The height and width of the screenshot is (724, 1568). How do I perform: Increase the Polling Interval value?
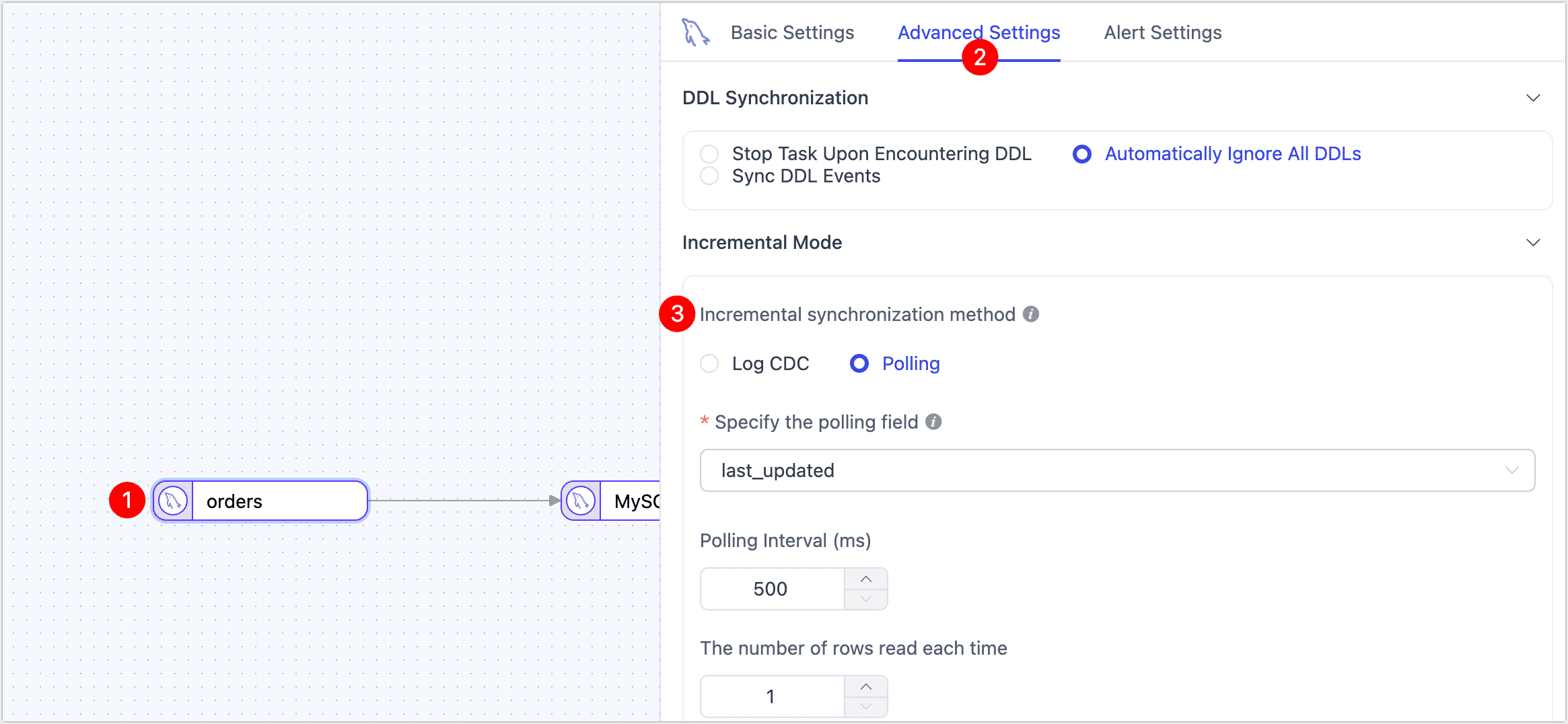point(866,579)
